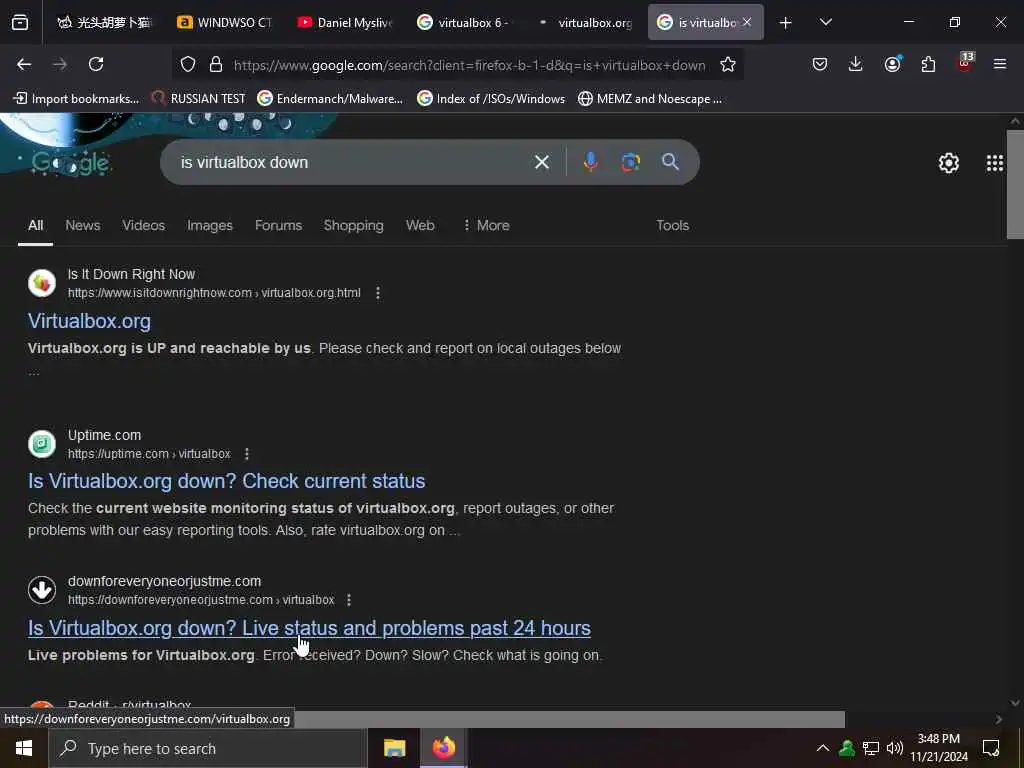Open File Explorer from taskbar
This screenshot has width=1024, height=768.
coord(394,748)
